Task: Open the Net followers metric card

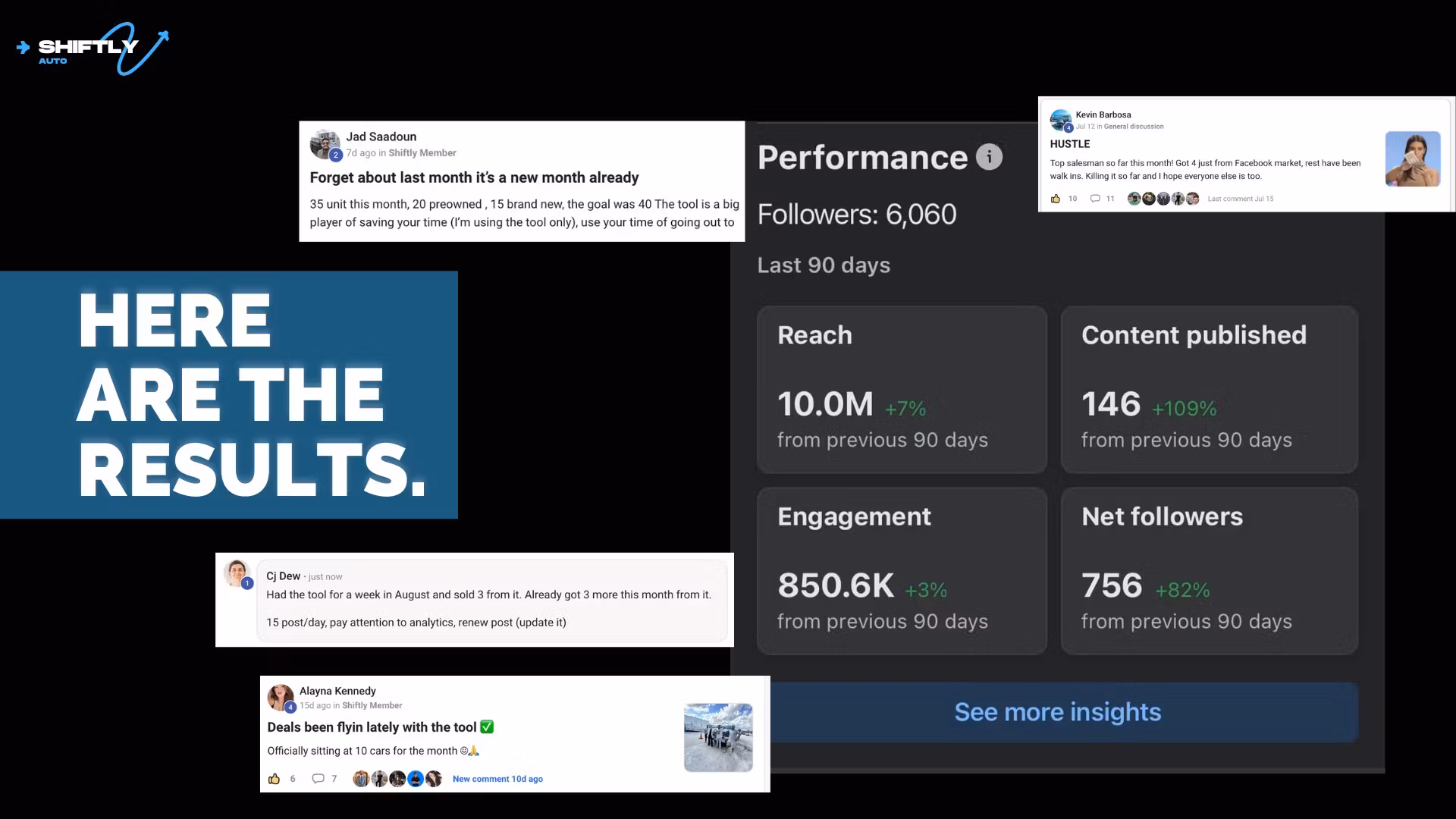Action: (1209, 570)
